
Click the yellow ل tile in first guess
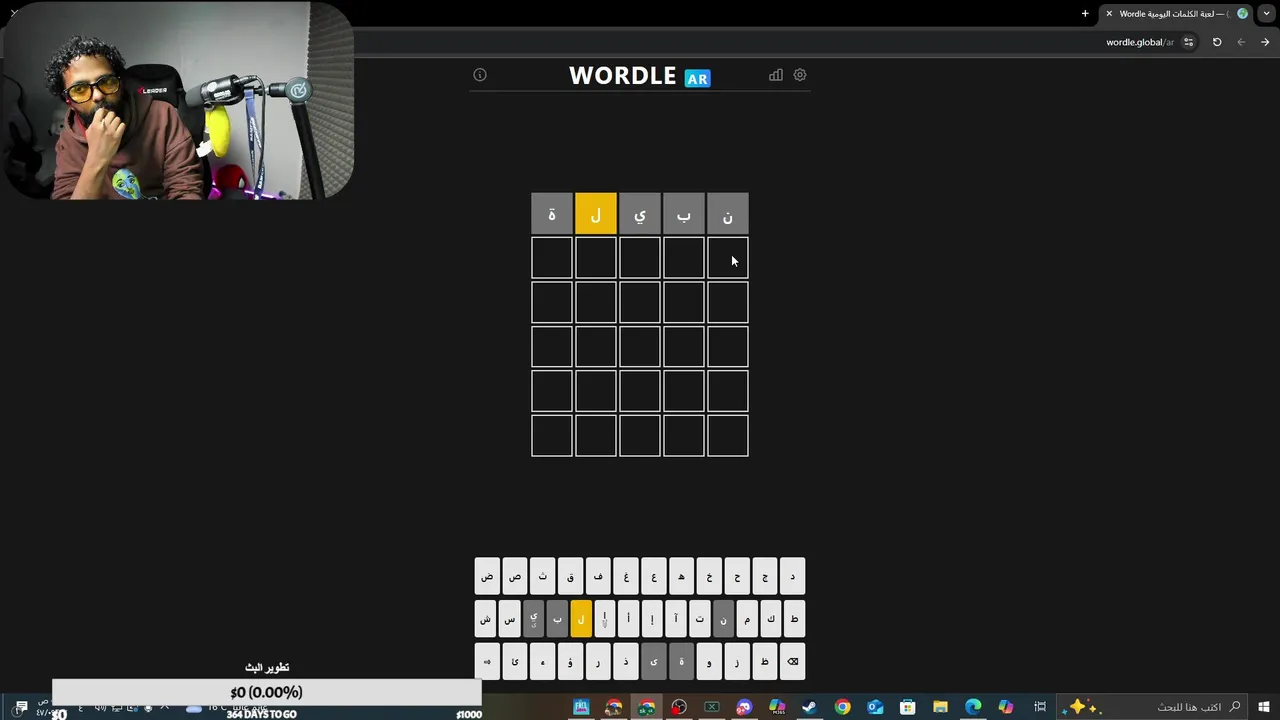[x=596, y=214]
